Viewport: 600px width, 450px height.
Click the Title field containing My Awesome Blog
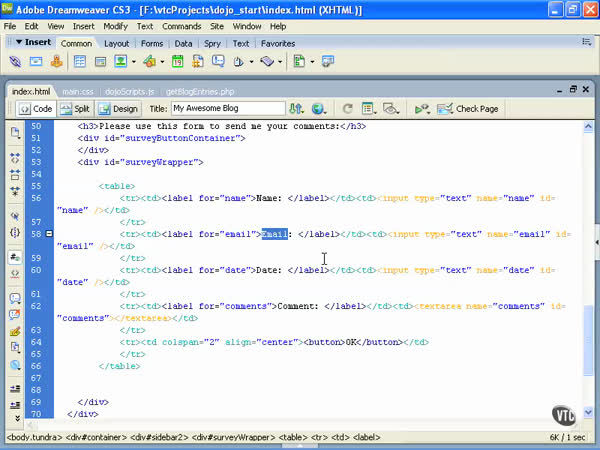coord(226,108)
